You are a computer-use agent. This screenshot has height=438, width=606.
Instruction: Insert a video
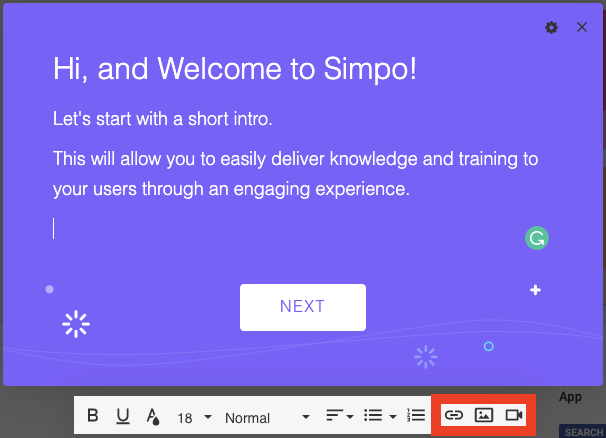[x=514, y=415]
